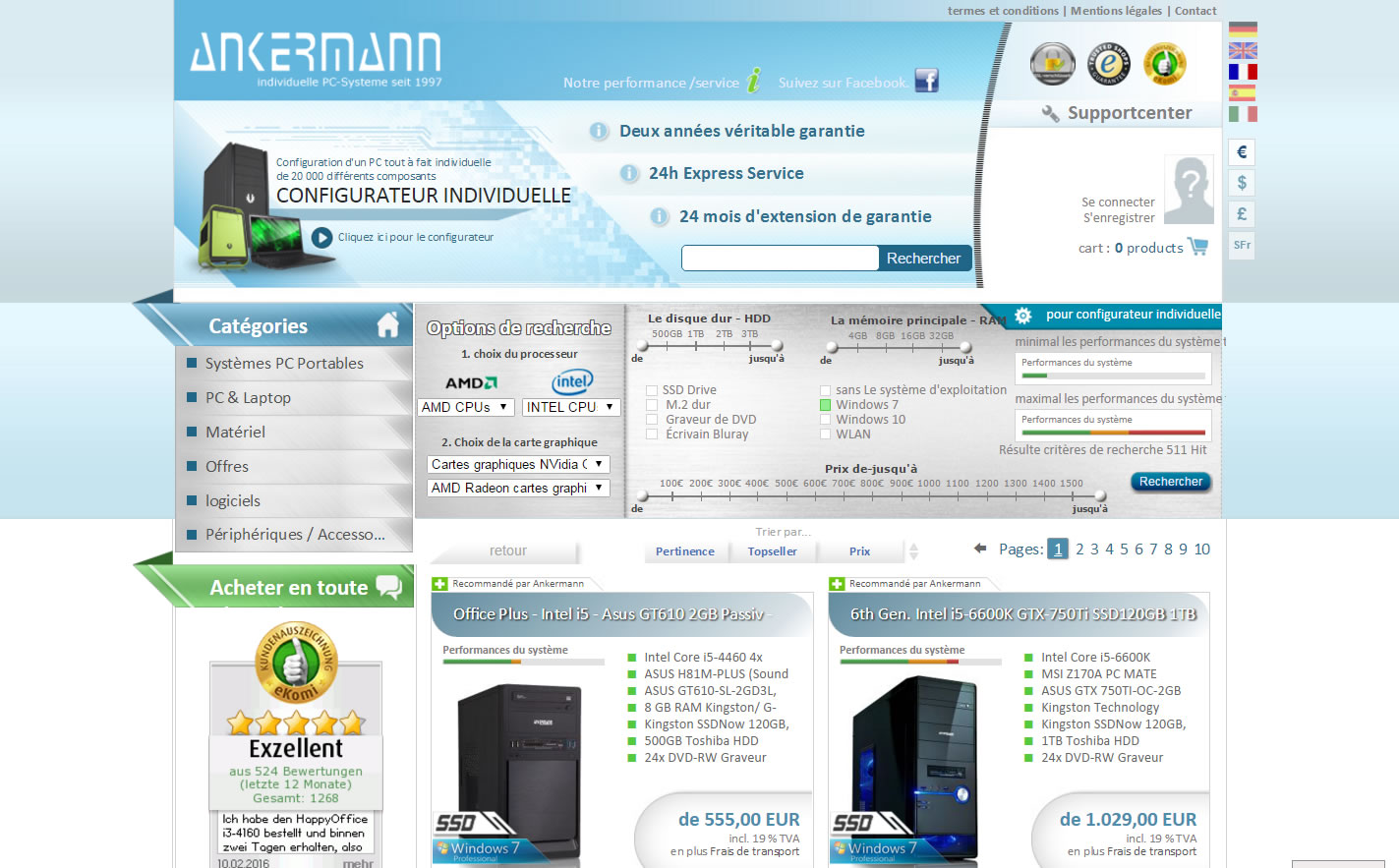Screen dimensions: 1399x868
Task: Click the chat bubble icon on Acheter en toute
Action: click(x=389, y=587)
